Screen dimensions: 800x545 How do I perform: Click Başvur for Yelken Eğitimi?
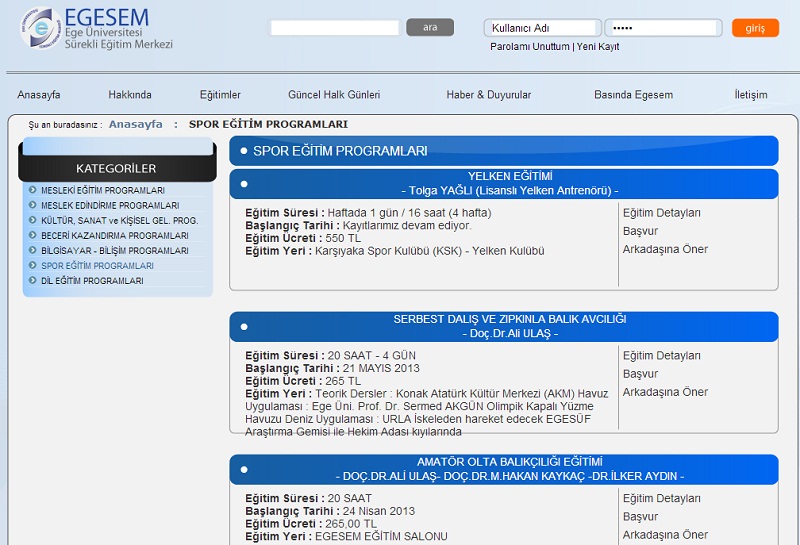point(640,231)
